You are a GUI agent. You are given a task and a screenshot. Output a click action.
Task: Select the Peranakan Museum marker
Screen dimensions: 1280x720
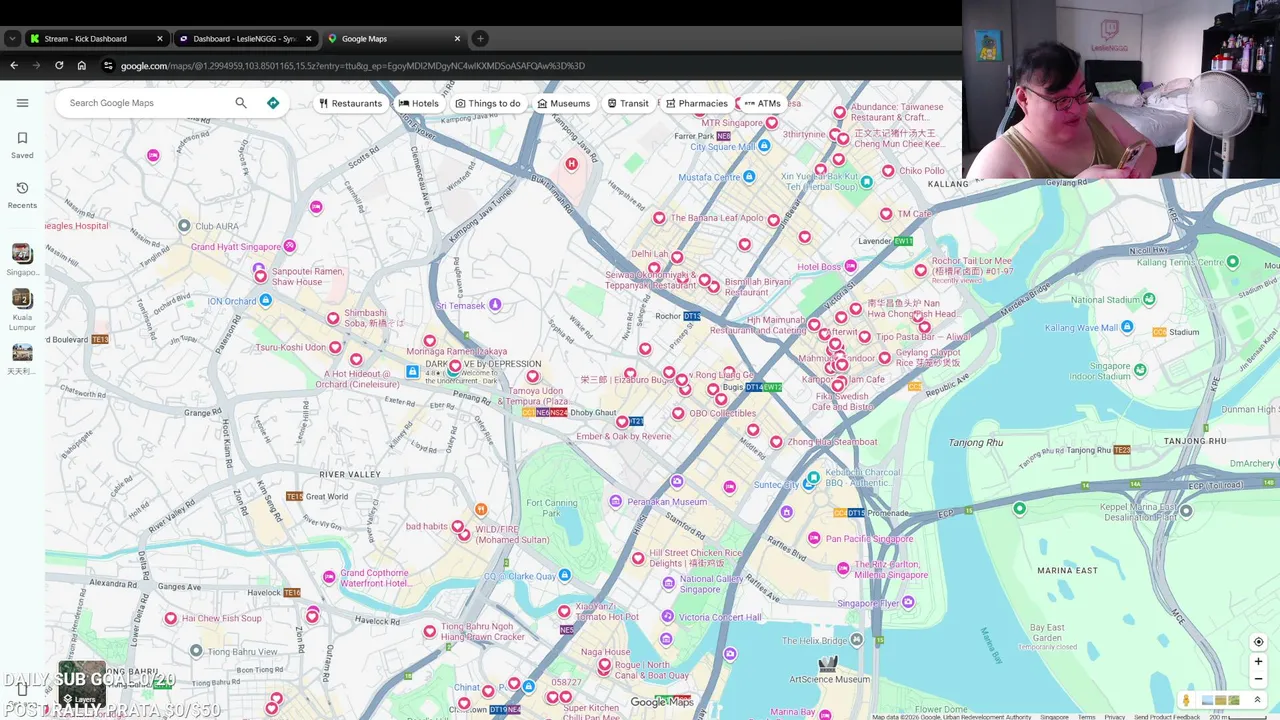click(615, 501)
